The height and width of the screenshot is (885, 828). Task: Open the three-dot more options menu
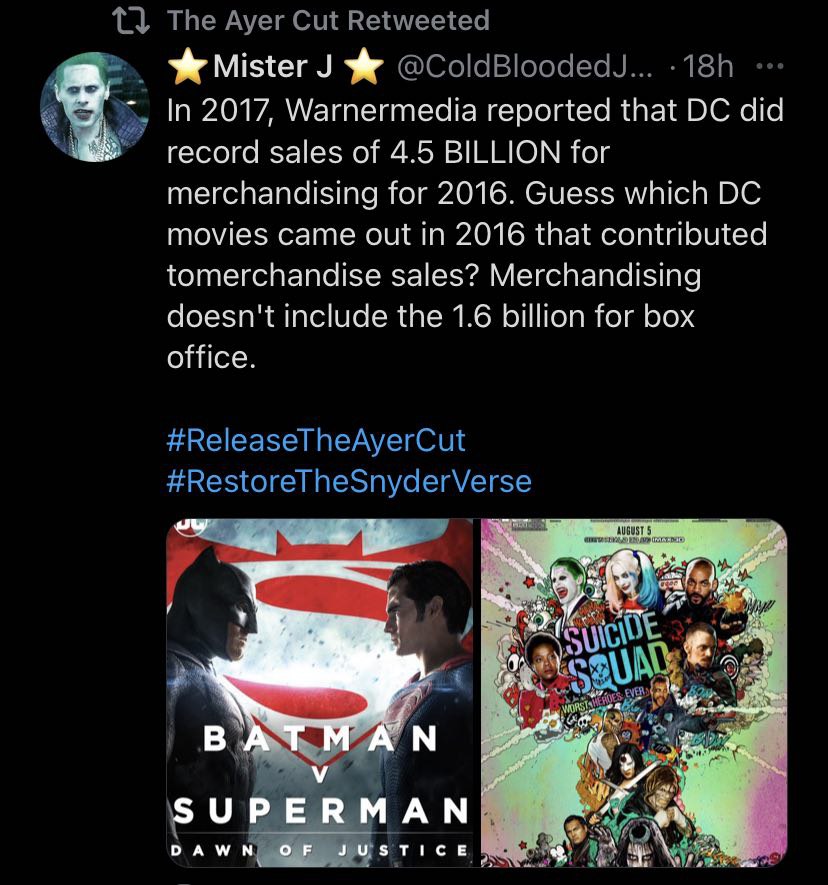coord(768,67)
